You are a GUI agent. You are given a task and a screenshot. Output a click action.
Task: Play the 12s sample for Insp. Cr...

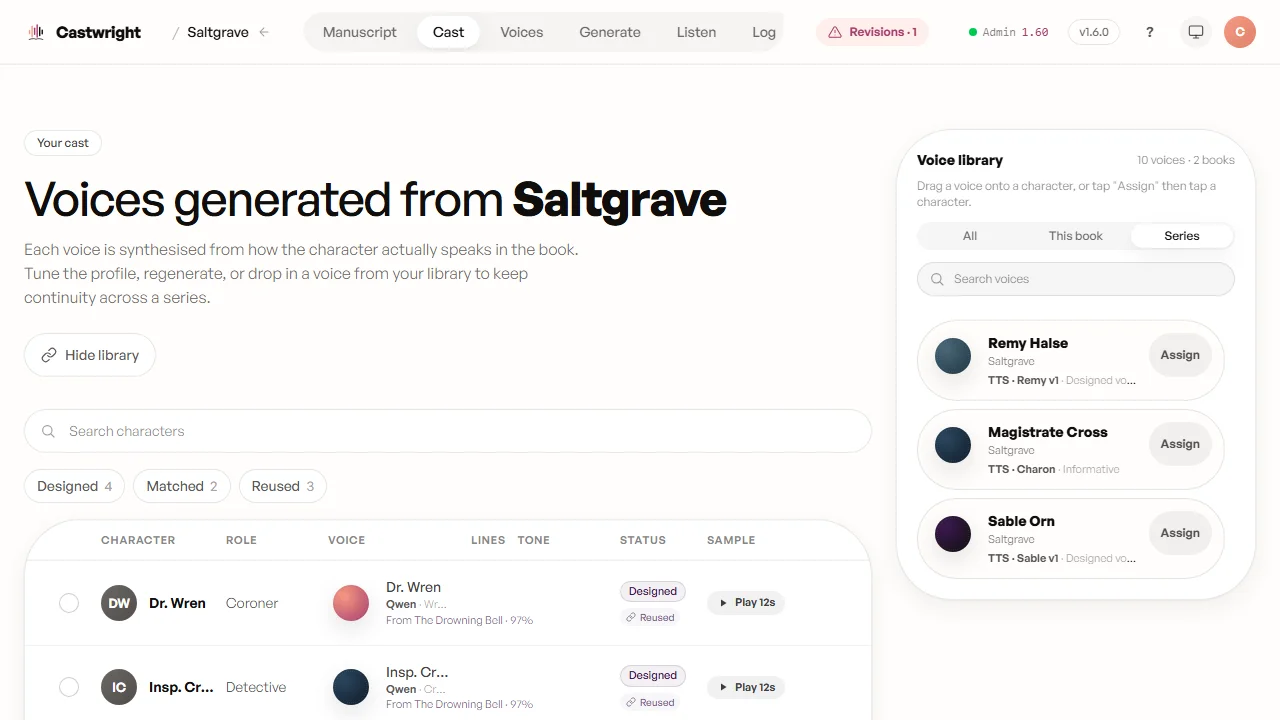(746, 687)
